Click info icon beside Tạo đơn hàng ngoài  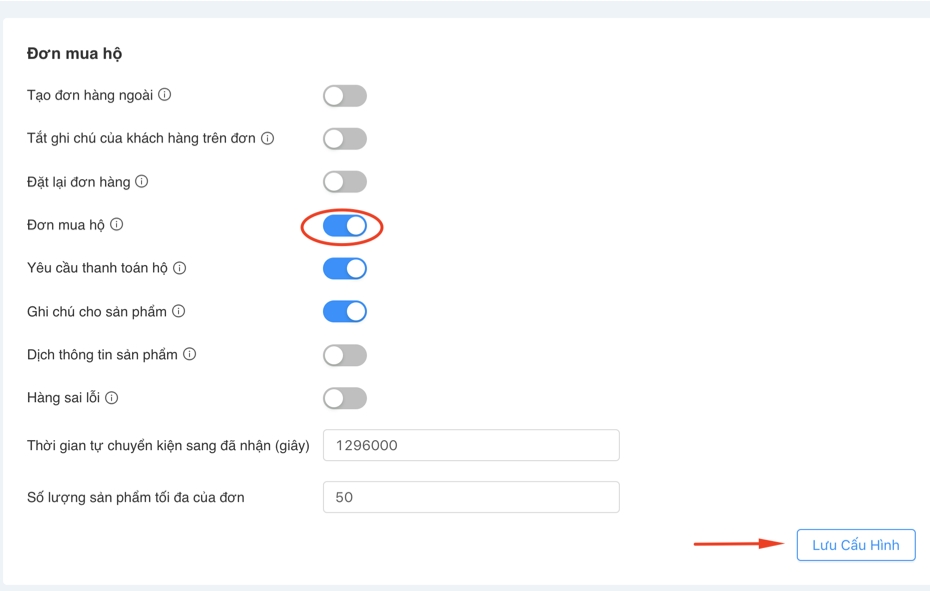[x=165, y=95]
